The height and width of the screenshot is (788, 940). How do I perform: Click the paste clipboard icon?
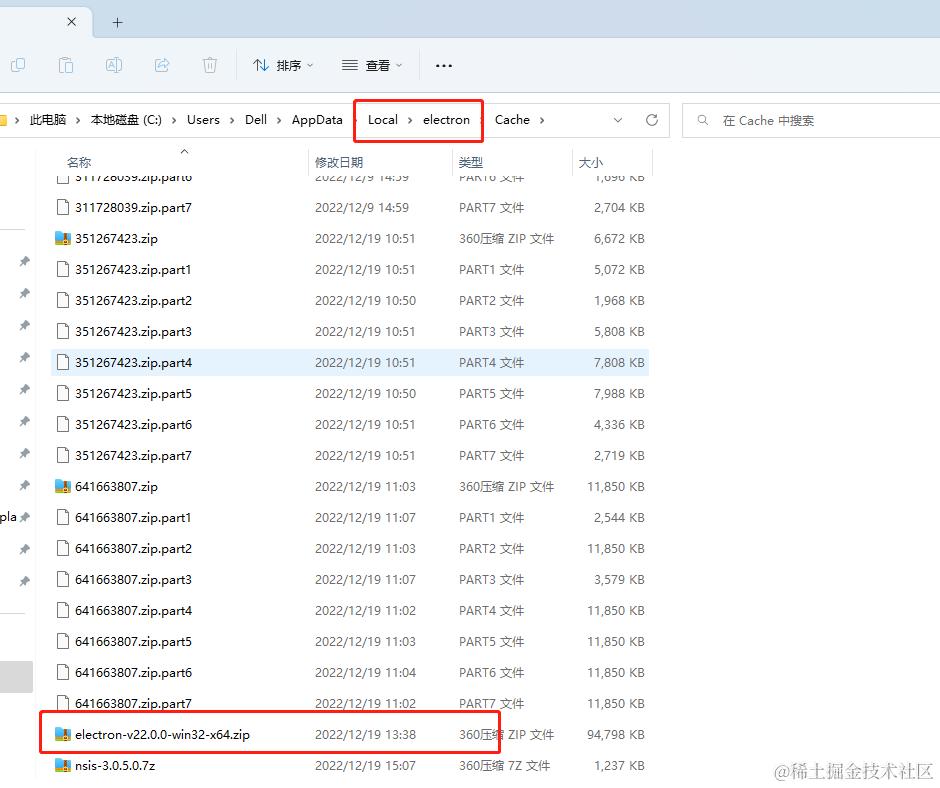click(66, 65)
